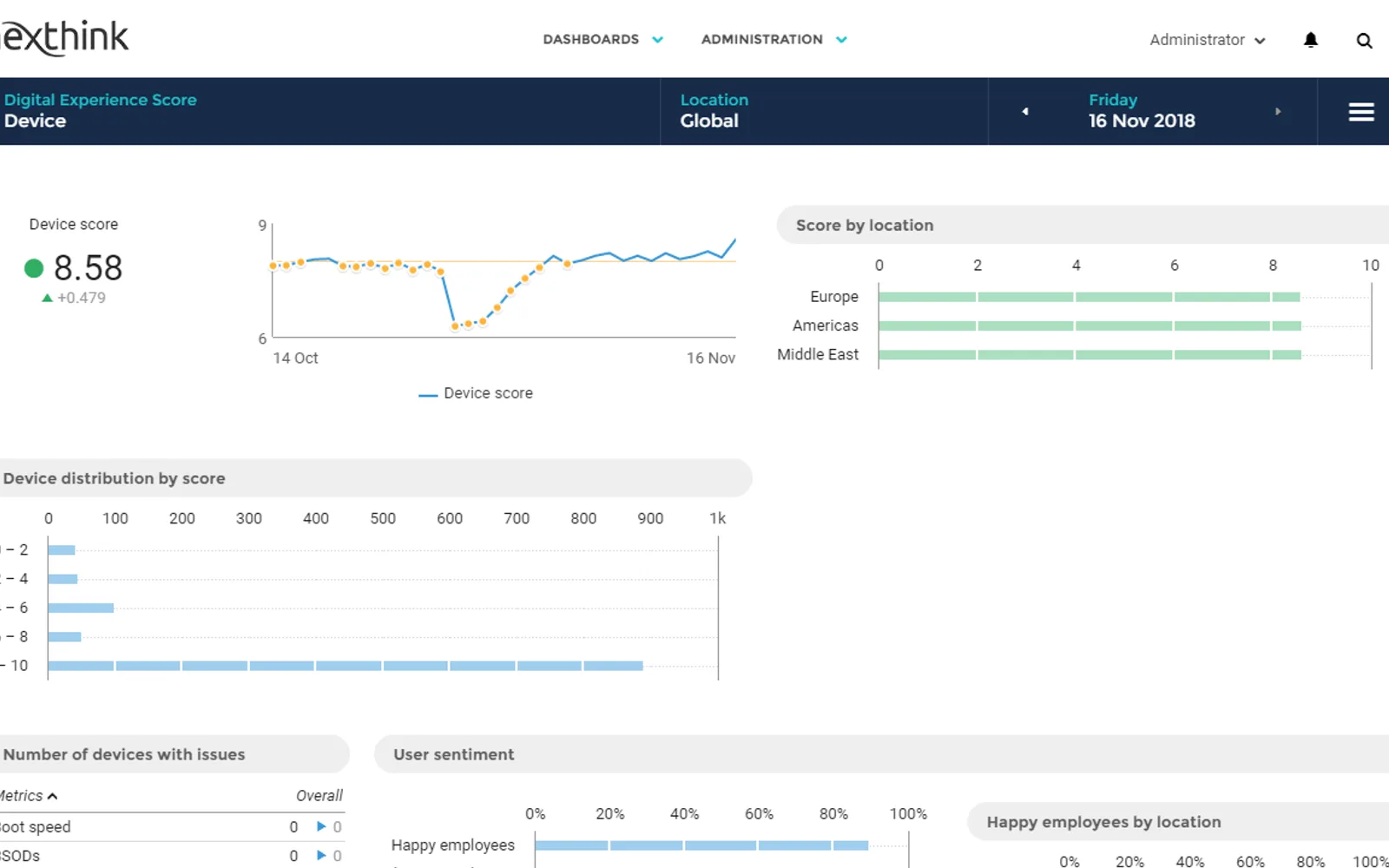Screen dimensions: 1389x868
Task: Click the Middle East location label
Action: [x=818, y=354]
